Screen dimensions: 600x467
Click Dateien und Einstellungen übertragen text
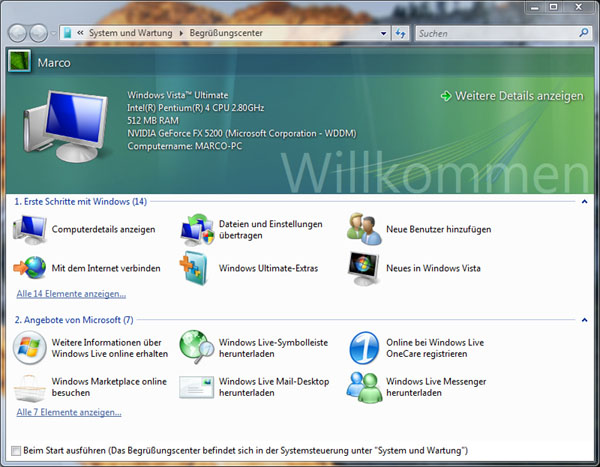271,229
